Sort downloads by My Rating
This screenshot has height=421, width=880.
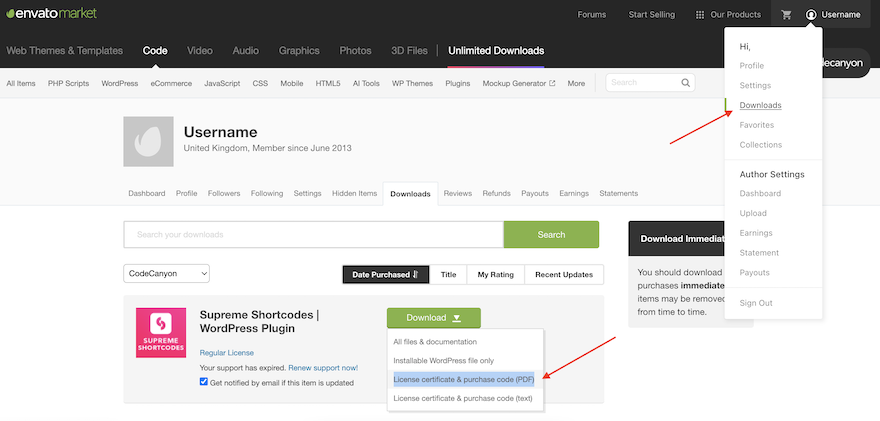496,274
